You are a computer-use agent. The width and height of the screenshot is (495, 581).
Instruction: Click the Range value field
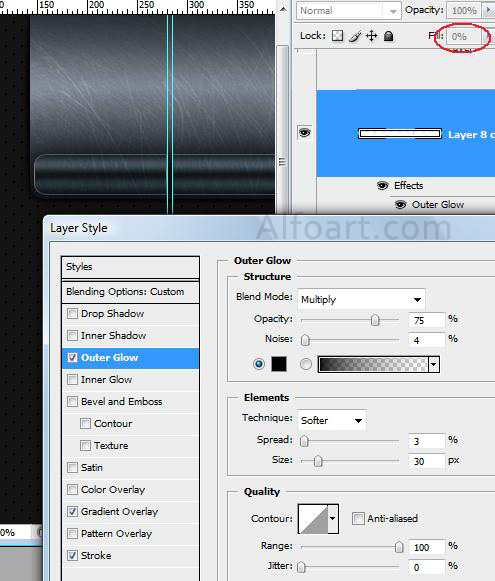426,547
